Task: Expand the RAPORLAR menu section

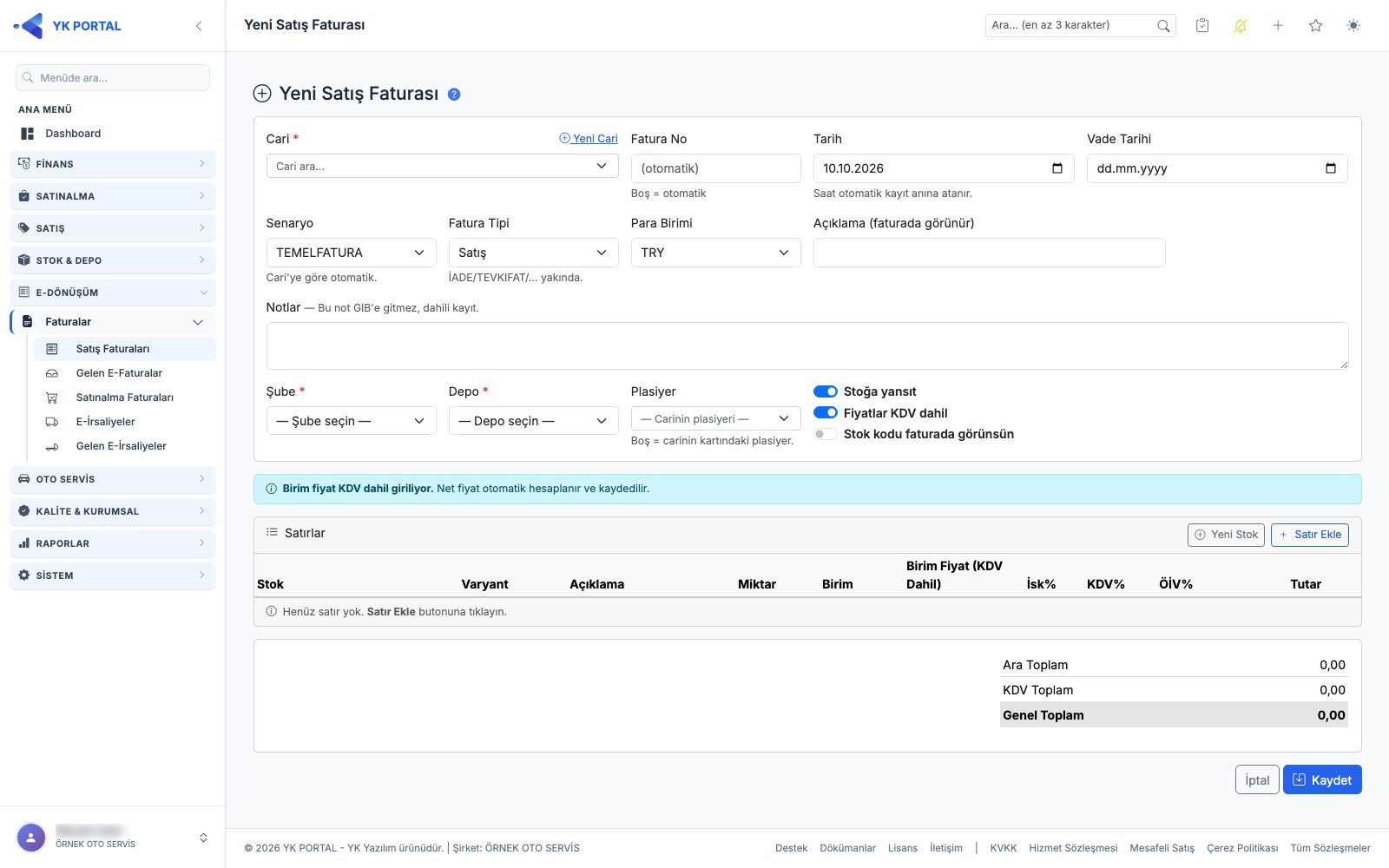Action: click(113, 543)
